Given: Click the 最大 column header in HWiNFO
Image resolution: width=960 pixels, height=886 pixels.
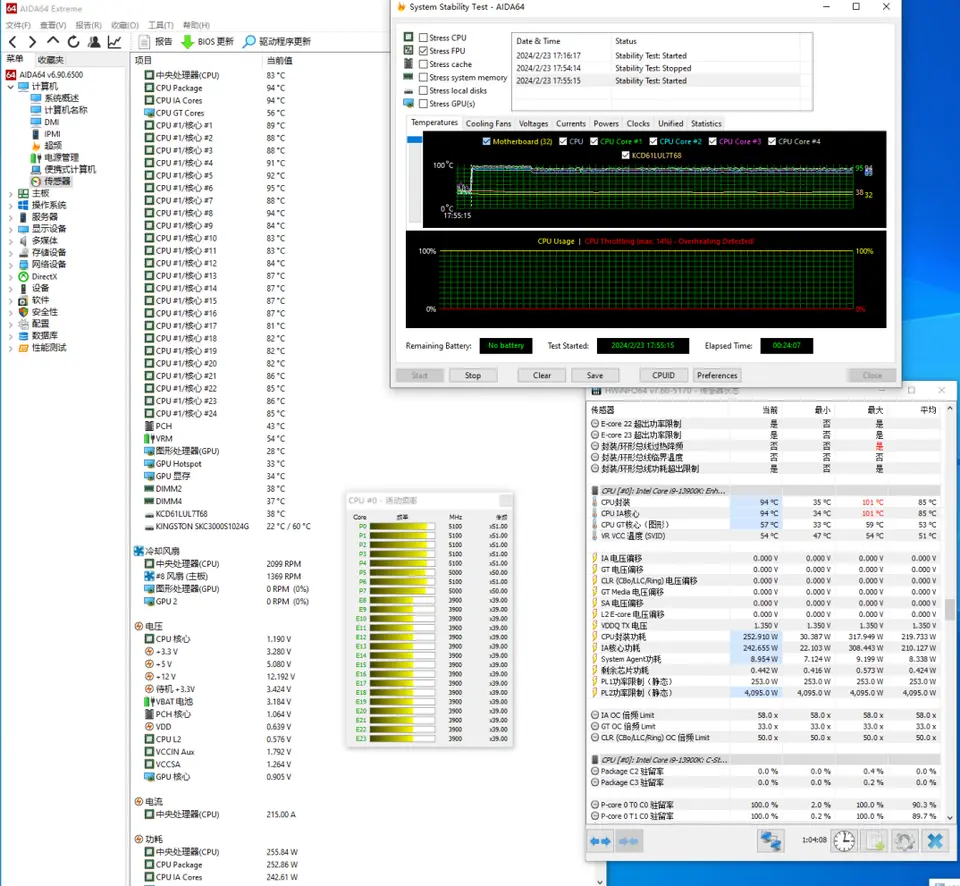Looking at the screenshot, I should pyautogui.click(x=876, y=410).
